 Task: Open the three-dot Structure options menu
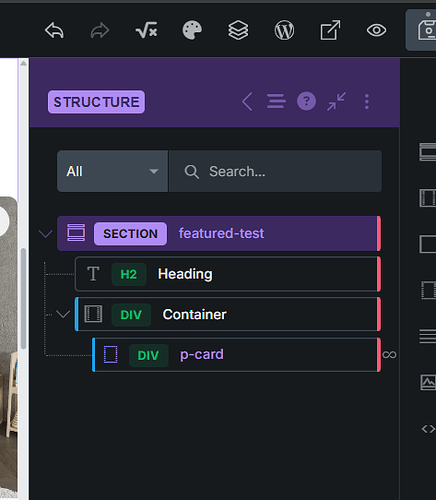pyautogui.click(x=367, y=101)
